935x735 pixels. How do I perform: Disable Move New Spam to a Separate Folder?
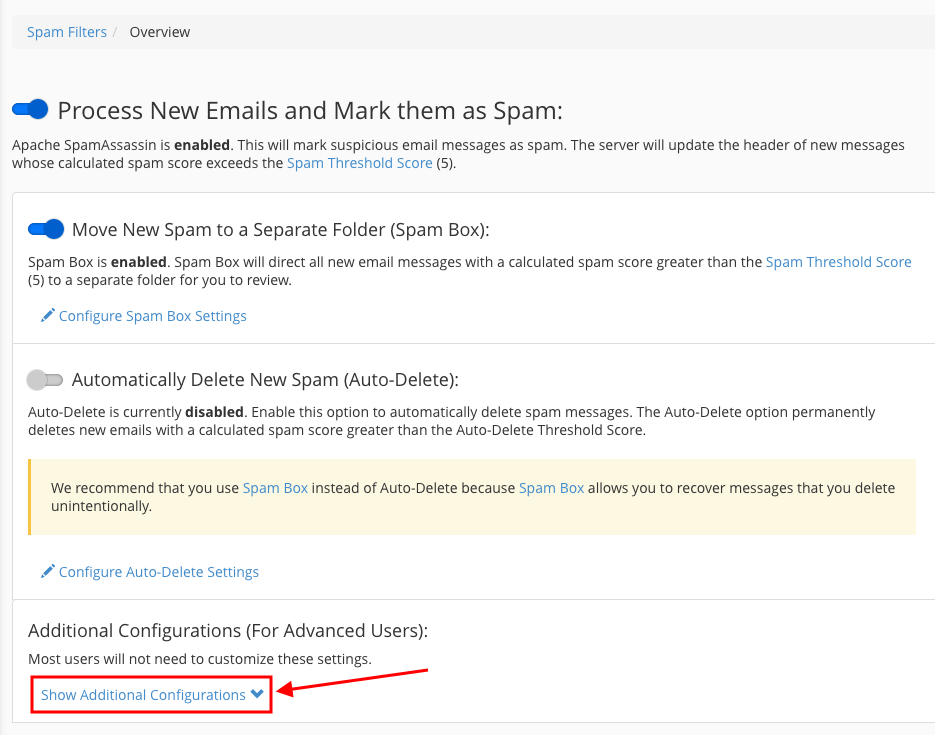(45, 229)
